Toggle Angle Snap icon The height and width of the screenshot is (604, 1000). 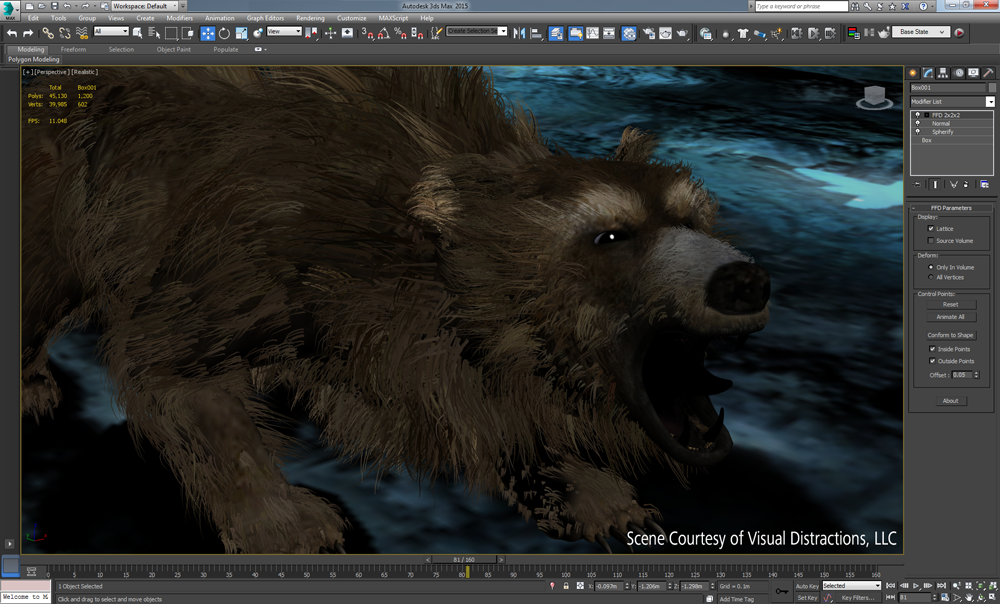click(x=384, y=33)
